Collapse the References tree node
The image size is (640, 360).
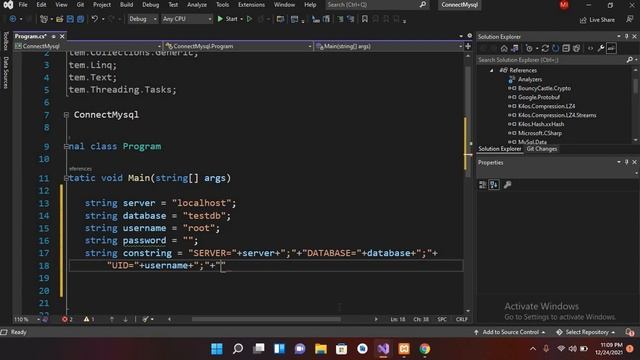pos(492,70)
